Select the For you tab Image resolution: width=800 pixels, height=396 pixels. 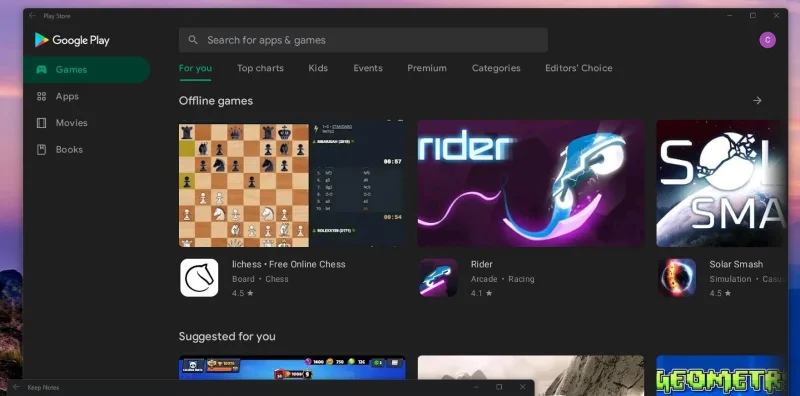pyautogui.click(x=195, y=68)
